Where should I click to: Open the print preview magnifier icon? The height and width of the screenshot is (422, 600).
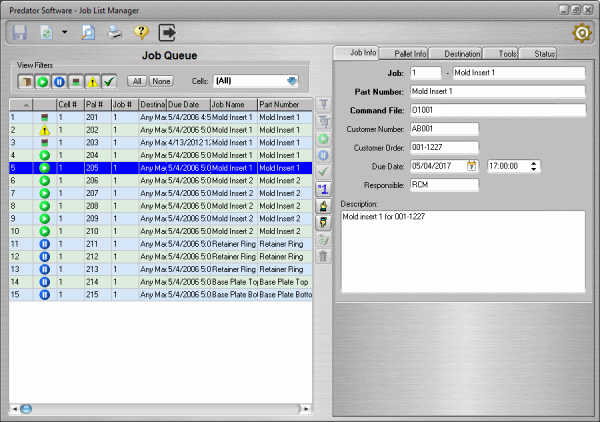[88, 31]
